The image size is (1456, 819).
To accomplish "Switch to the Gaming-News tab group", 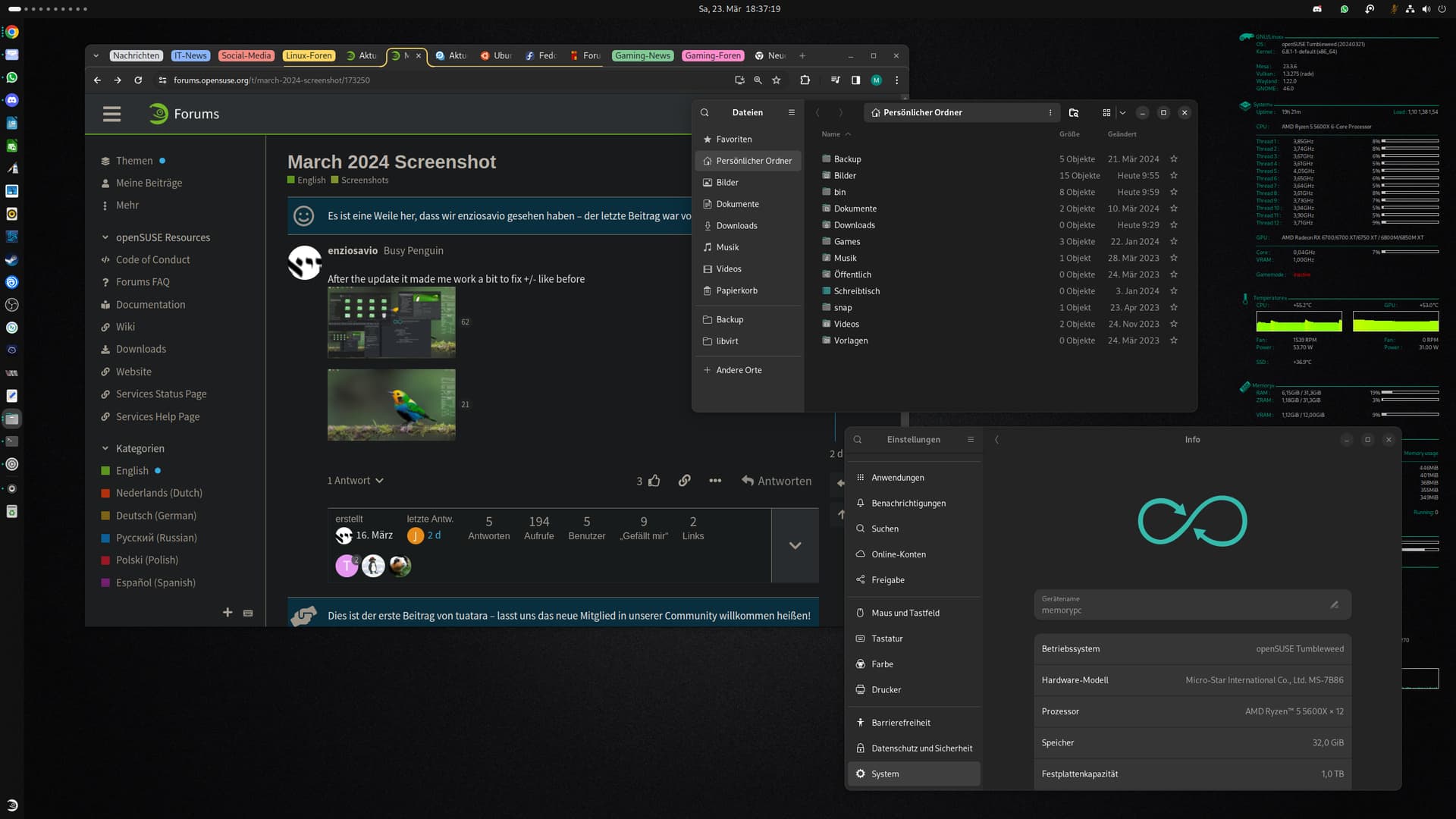I will (642, 55).
